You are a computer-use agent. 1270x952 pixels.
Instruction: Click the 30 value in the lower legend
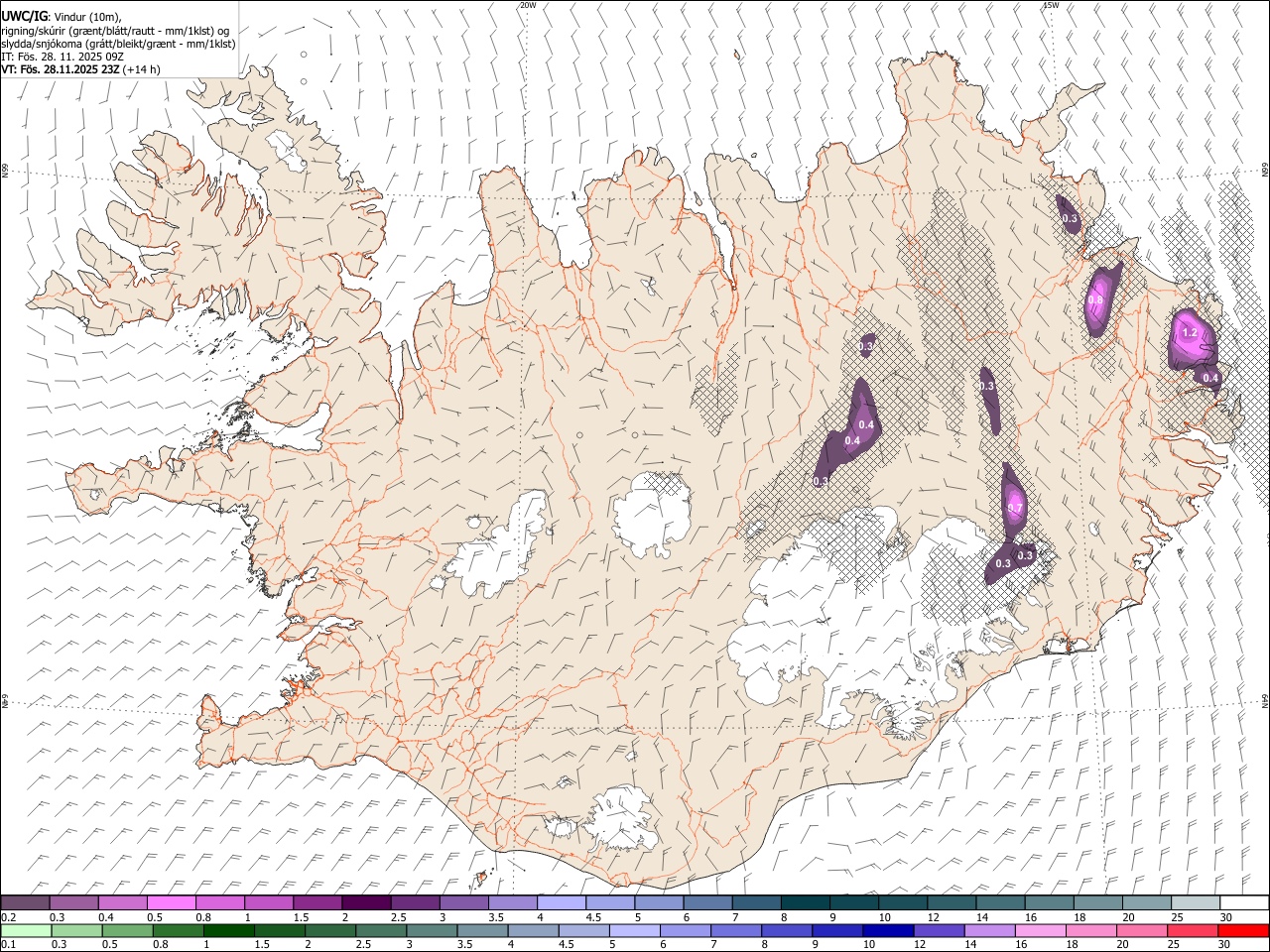coord(1225,945)
